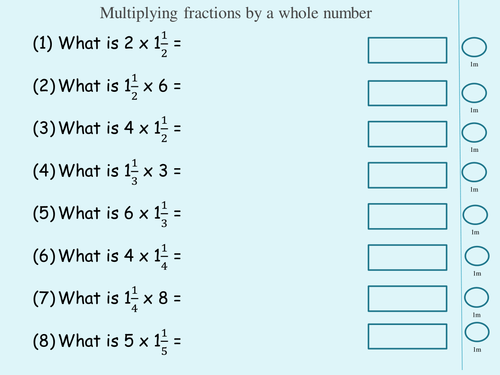500x375 pixels.
Task: Click the mark circle beside question 7
Action: tap(476, 297)
